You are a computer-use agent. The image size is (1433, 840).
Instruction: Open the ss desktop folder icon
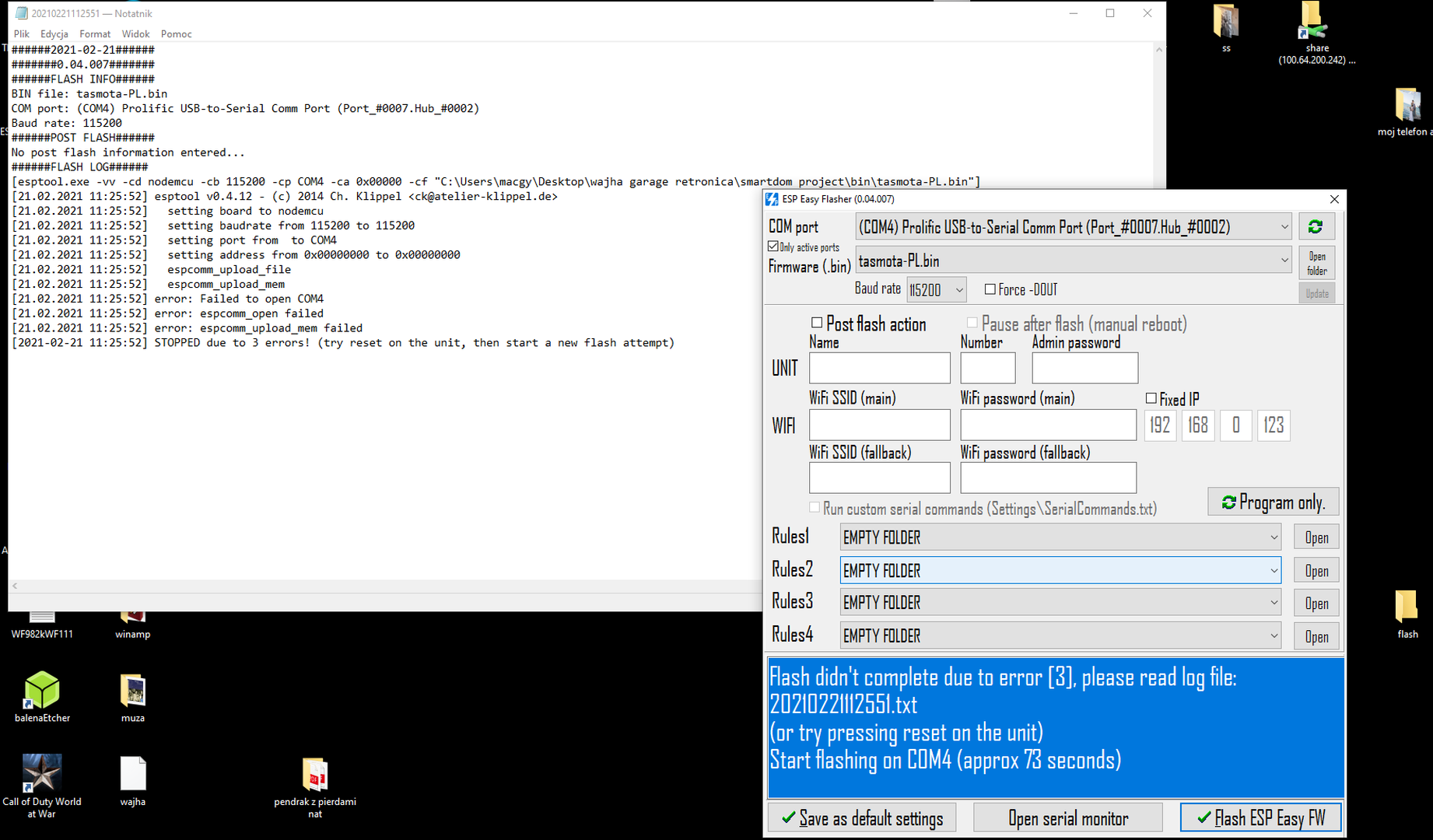tap(1226, 27)
